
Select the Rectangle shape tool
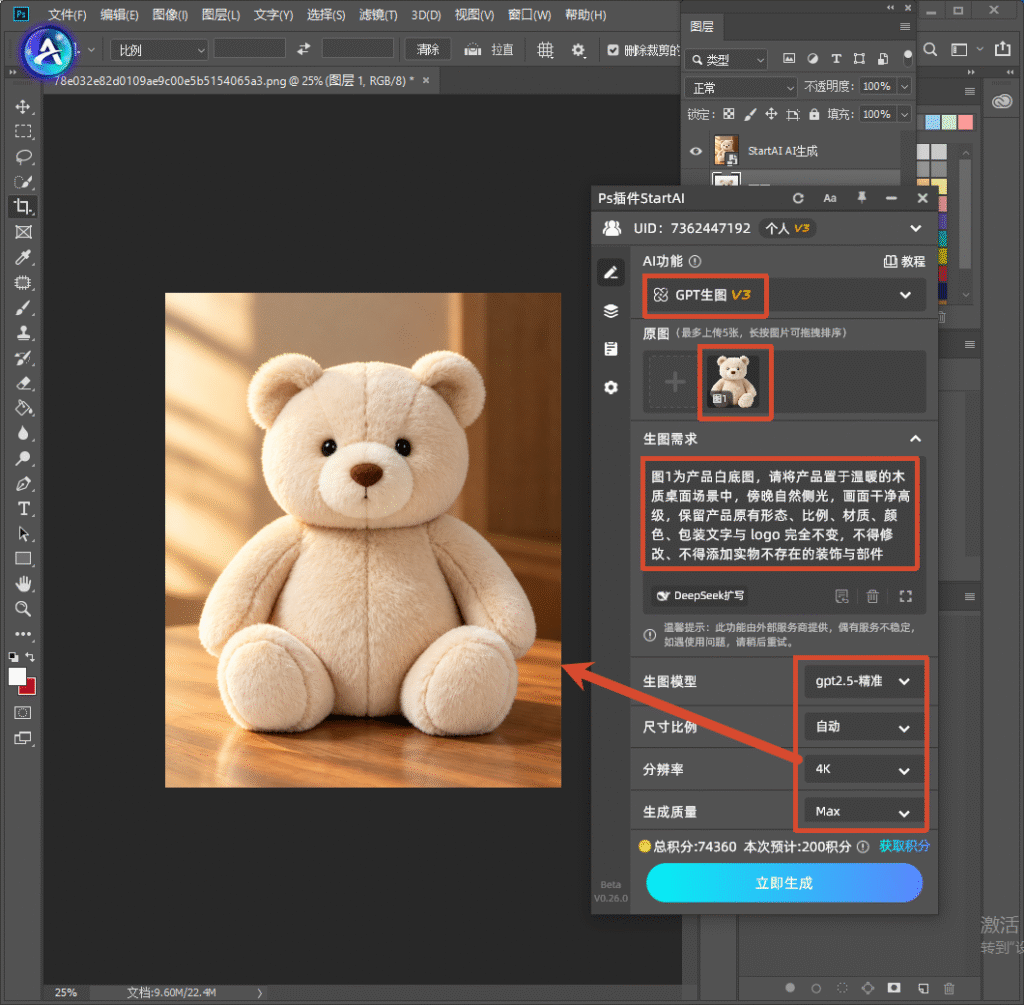[23, 559]
